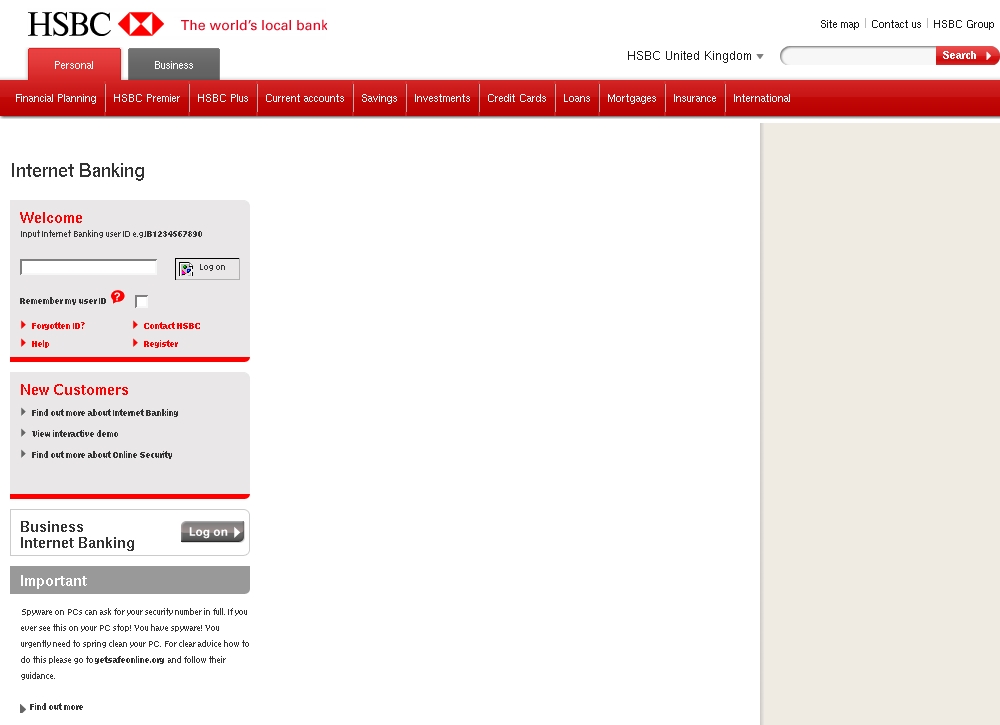Click the Find out more link under Important

coord(56,707)
